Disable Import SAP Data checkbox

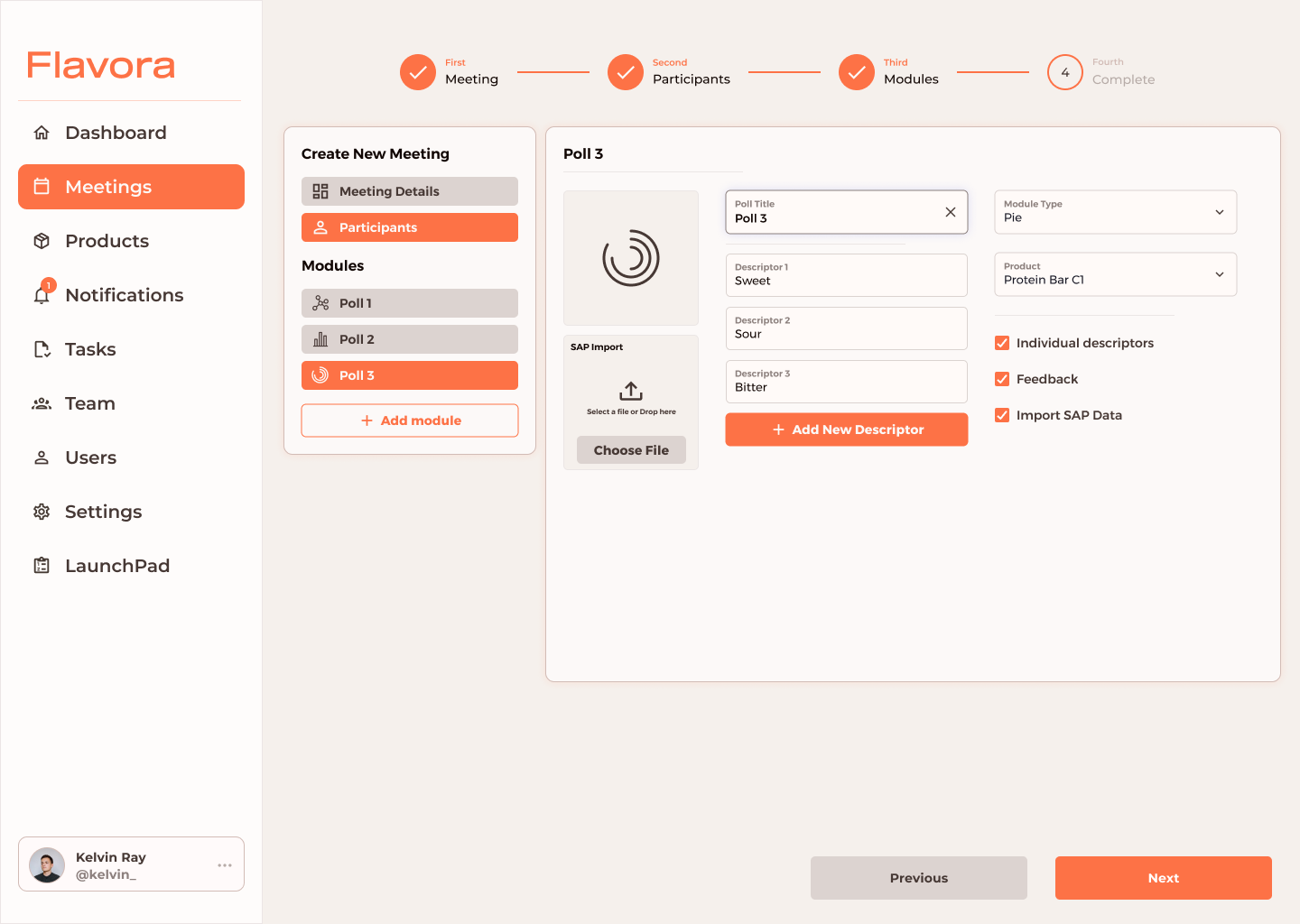(x=1002, y=415)
